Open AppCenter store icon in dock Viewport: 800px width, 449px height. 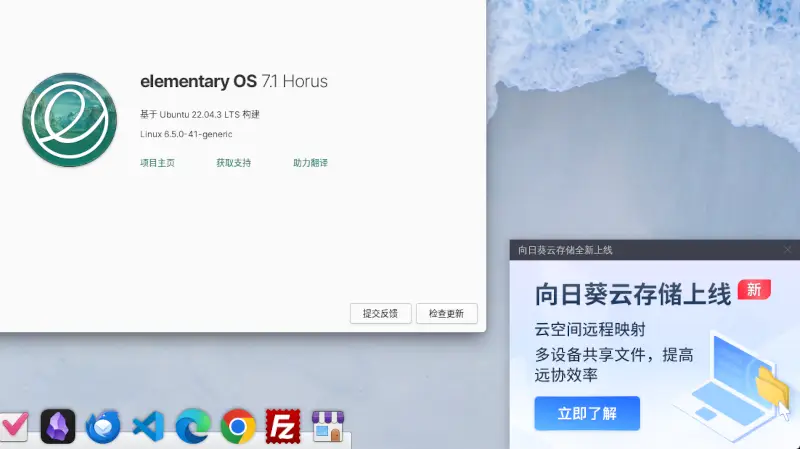click(328, 426)
